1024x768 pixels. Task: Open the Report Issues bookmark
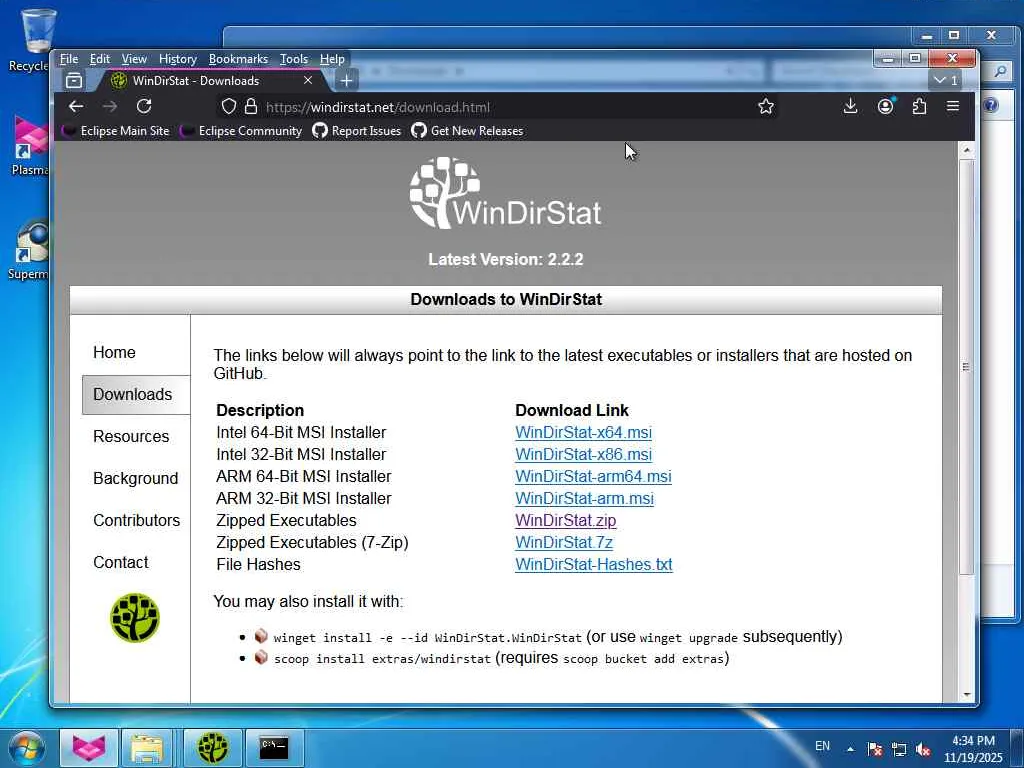tap(357, 131)
